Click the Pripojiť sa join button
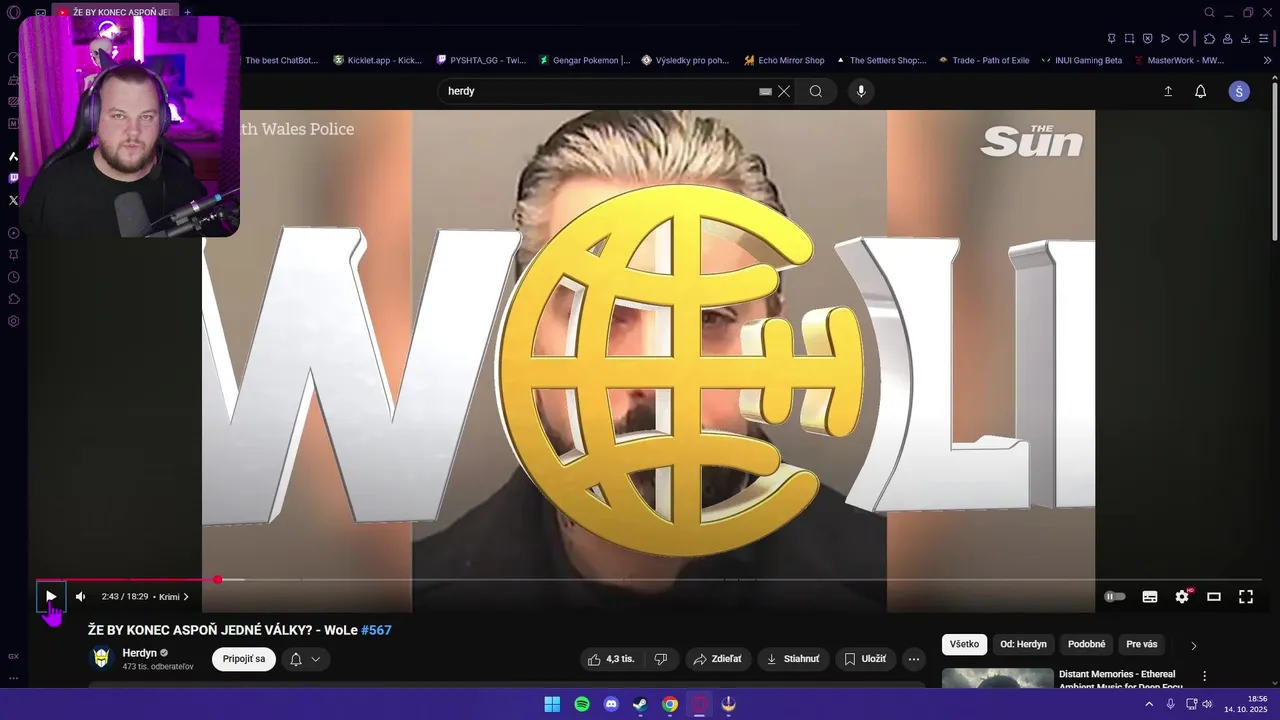The image size is (1280, 720). coord(244,659)
